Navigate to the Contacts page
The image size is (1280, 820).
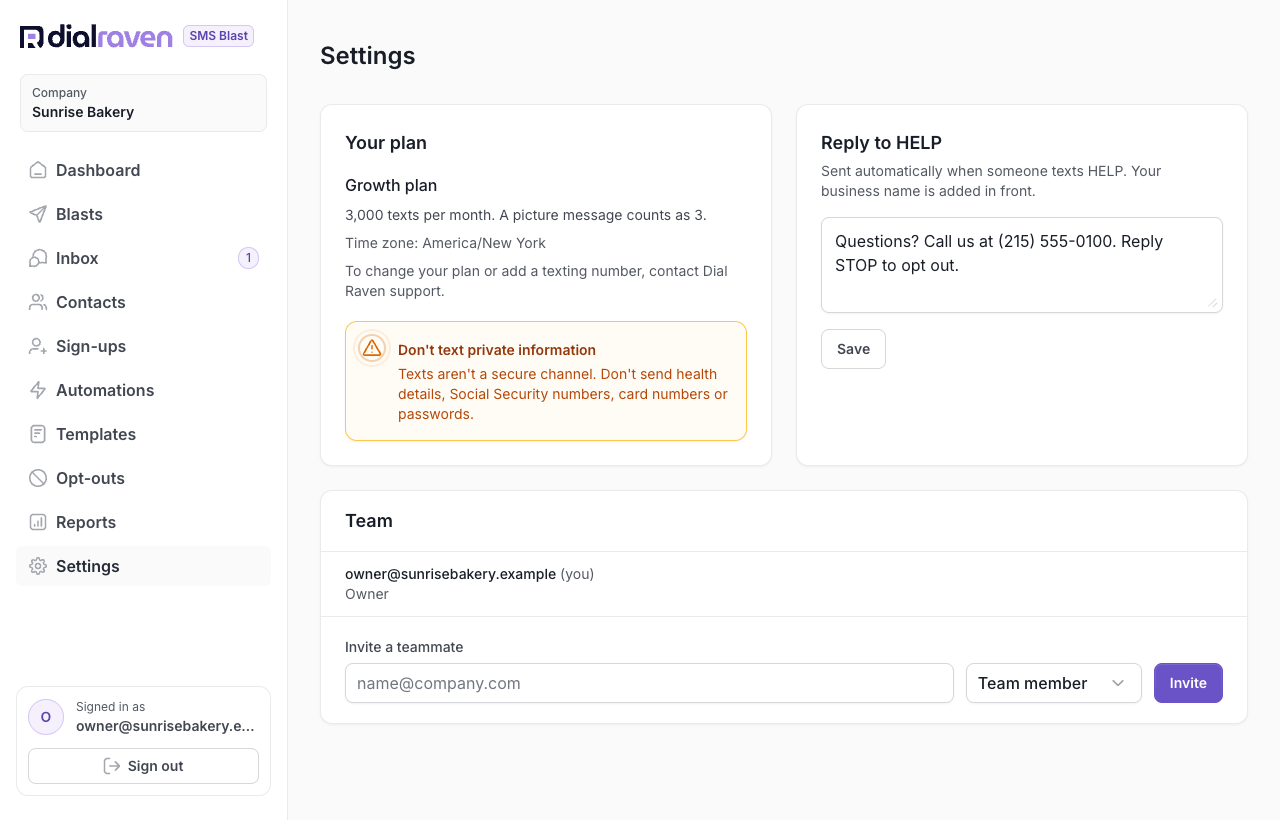pyautogui.click(x=143, y=302)
